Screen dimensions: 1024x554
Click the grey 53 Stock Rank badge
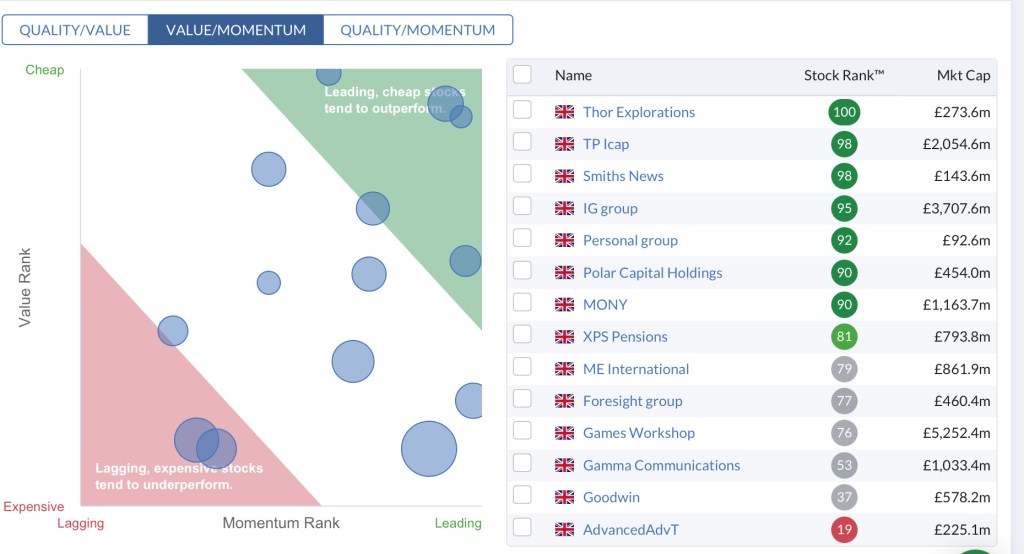click(844, 465)
